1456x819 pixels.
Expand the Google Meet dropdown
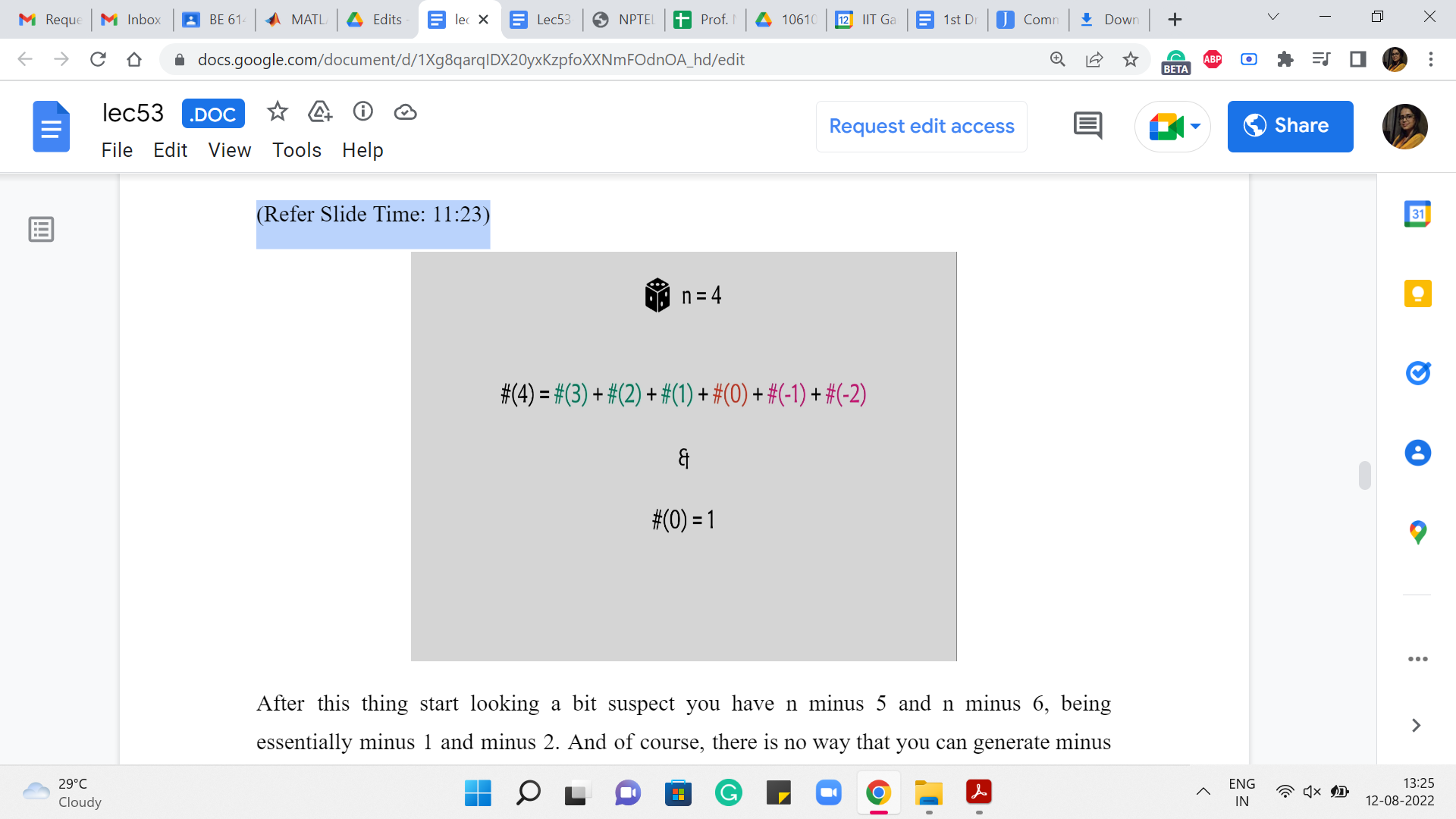(1196, 126)
